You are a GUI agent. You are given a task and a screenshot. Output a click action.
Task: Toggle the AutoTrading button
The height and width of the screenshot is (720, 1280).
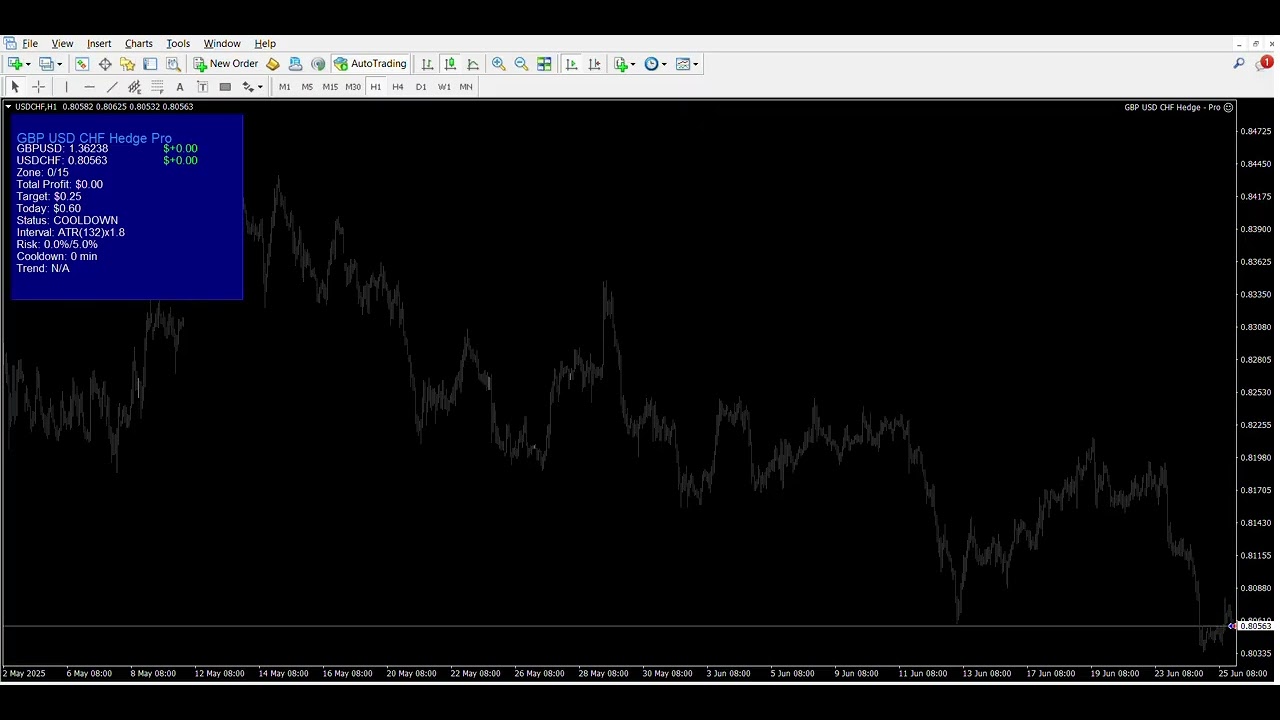tap(370, 64)
